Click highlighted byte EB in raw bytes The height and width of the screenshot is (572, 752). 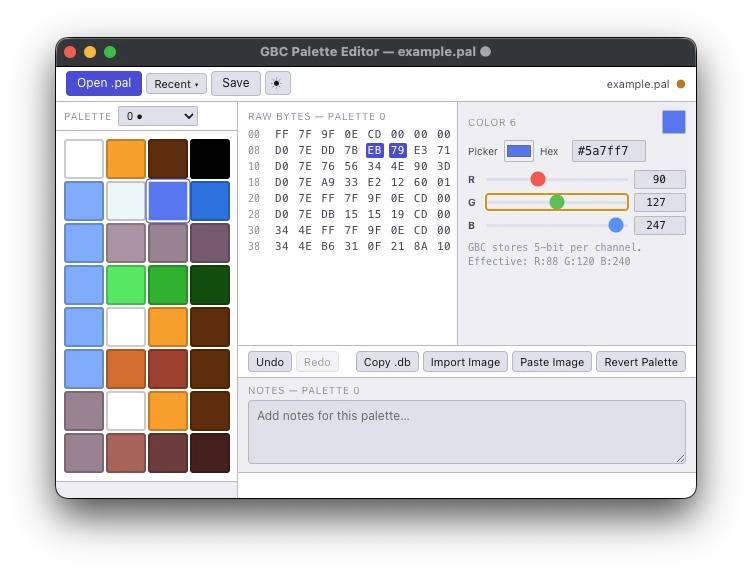(x=374, y=150)
